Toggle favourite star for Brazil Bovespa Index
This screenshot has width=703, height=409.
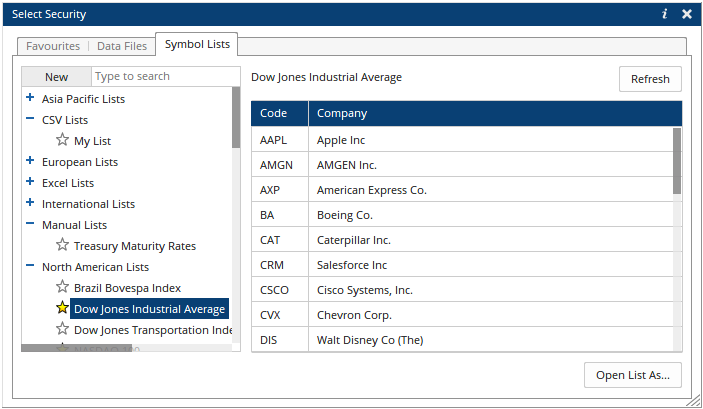62,287
